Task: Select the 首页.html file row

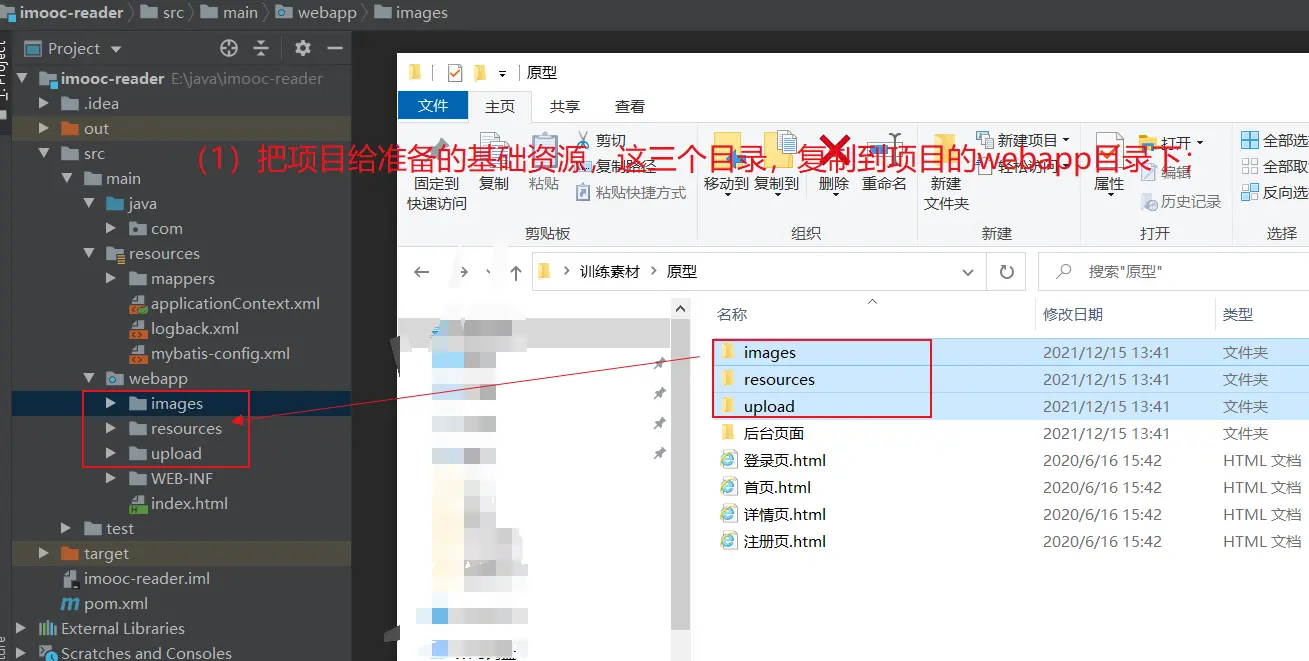Action: click(x=1010, y=487)
